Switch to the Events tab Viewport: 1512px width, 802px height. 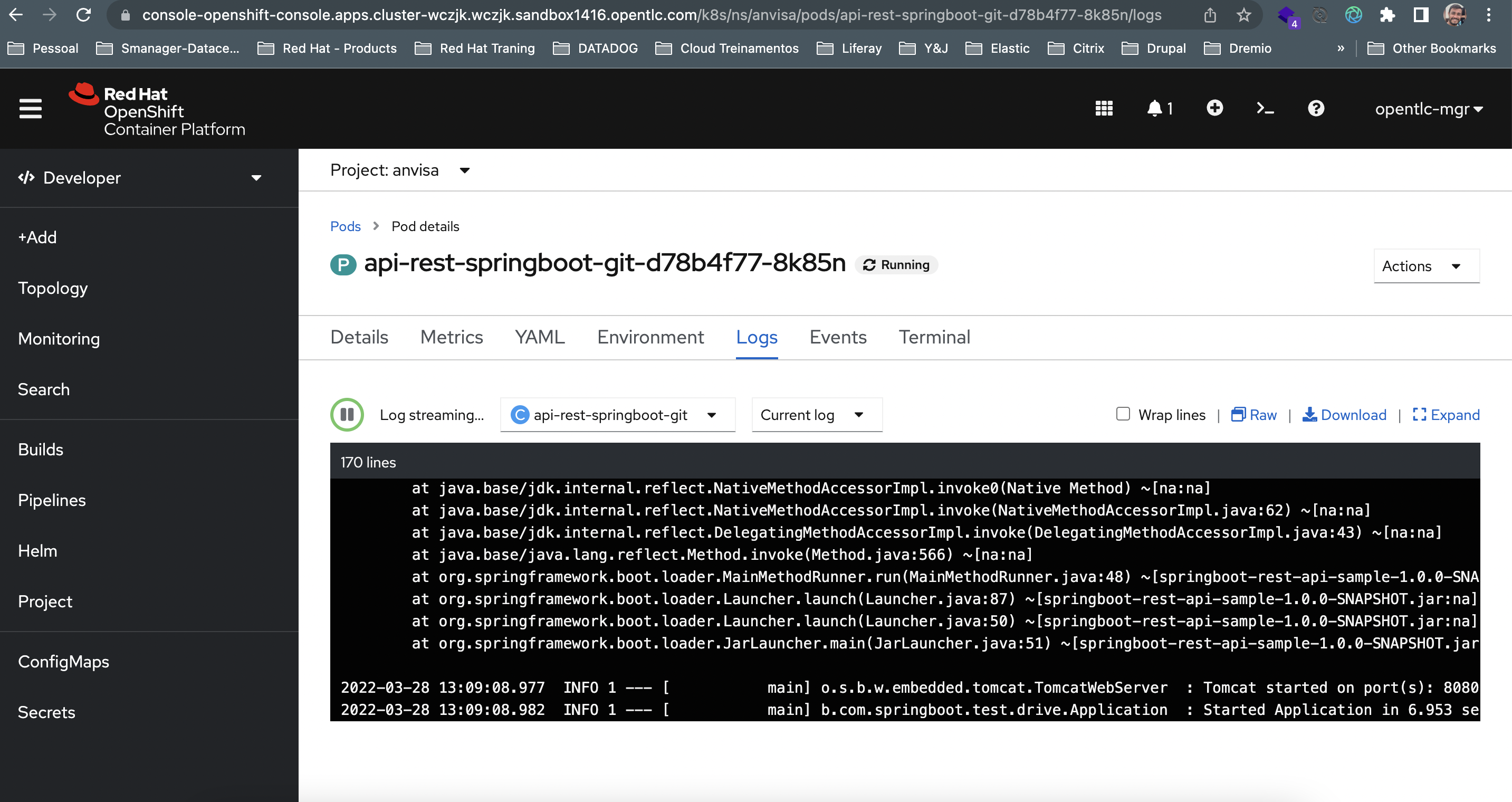tap(838, 337)
